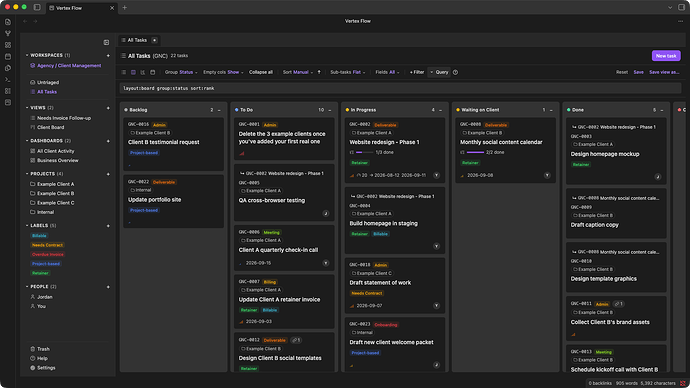Click the right sidebar toggle icon at top-right
The image size is (690, 388).
[681, 7]
